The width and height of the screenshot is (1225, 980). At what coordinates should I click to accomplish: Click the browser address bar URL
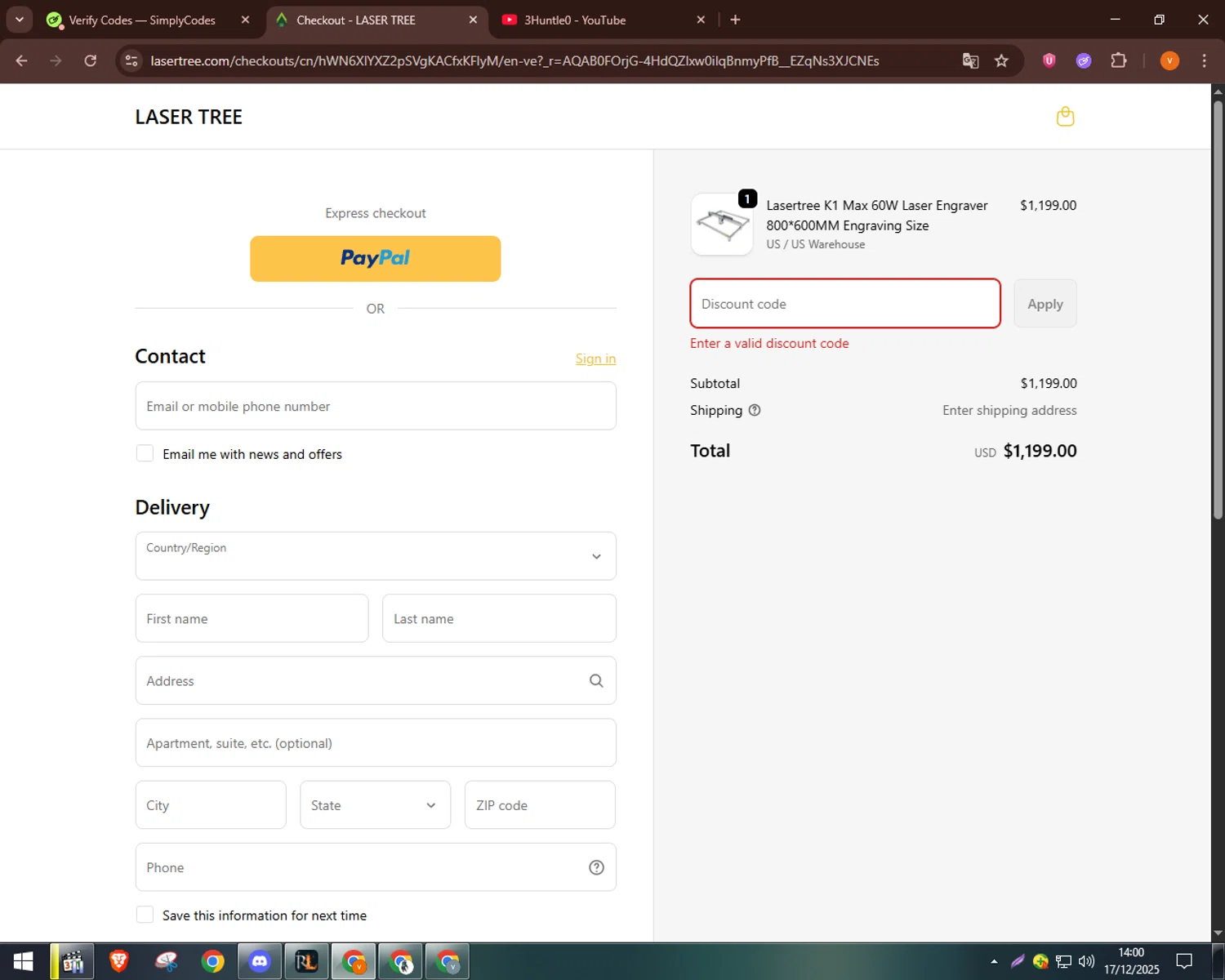tap(514, 60)
